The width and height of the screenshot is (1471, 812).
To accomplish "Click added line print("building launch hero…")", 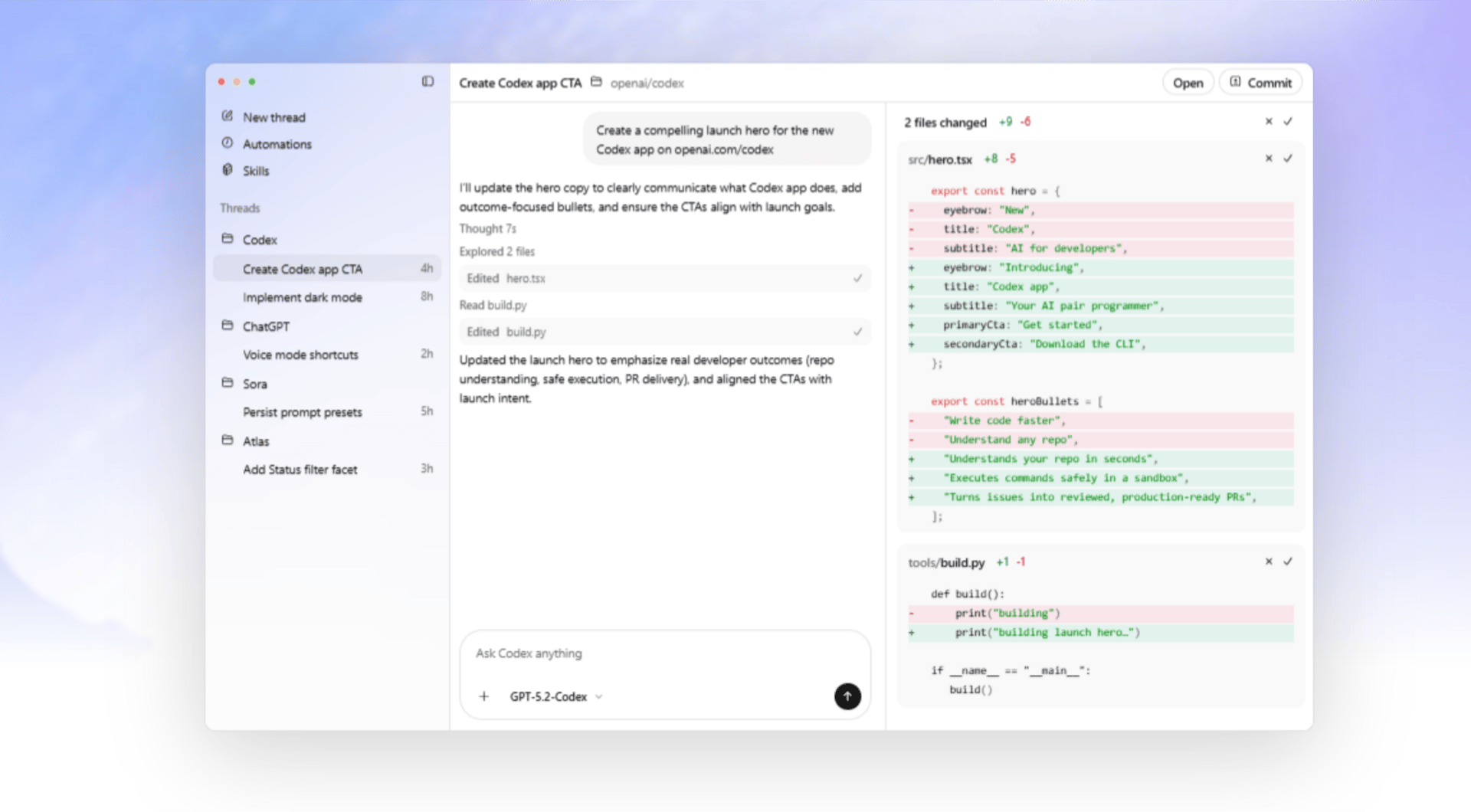I will click(x=1101, y=633).
